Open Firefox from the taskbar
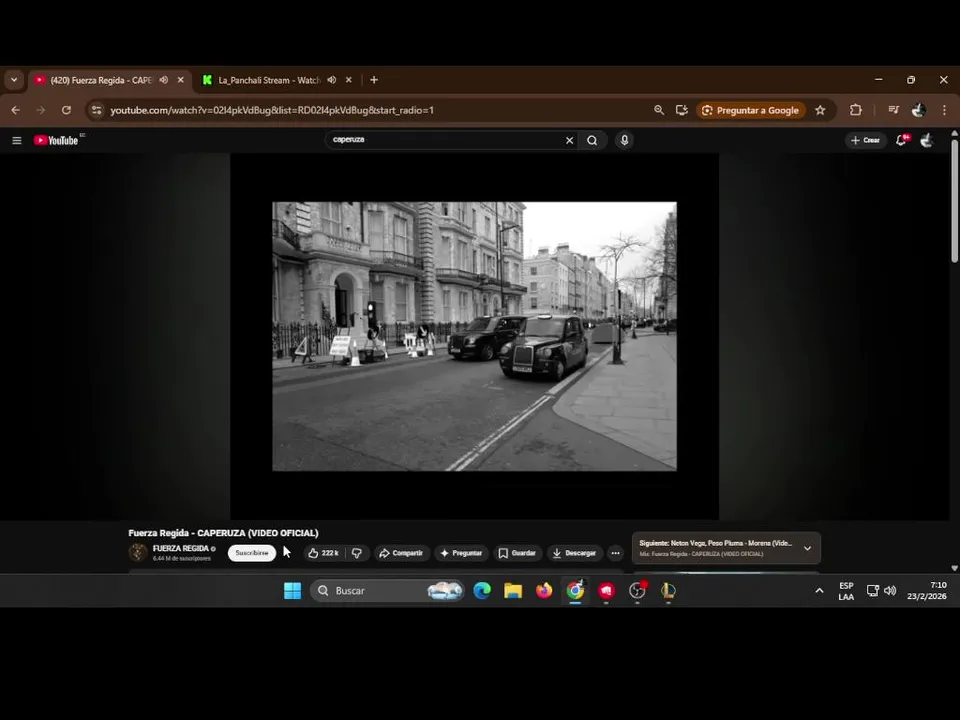 [x=544, y=591]
